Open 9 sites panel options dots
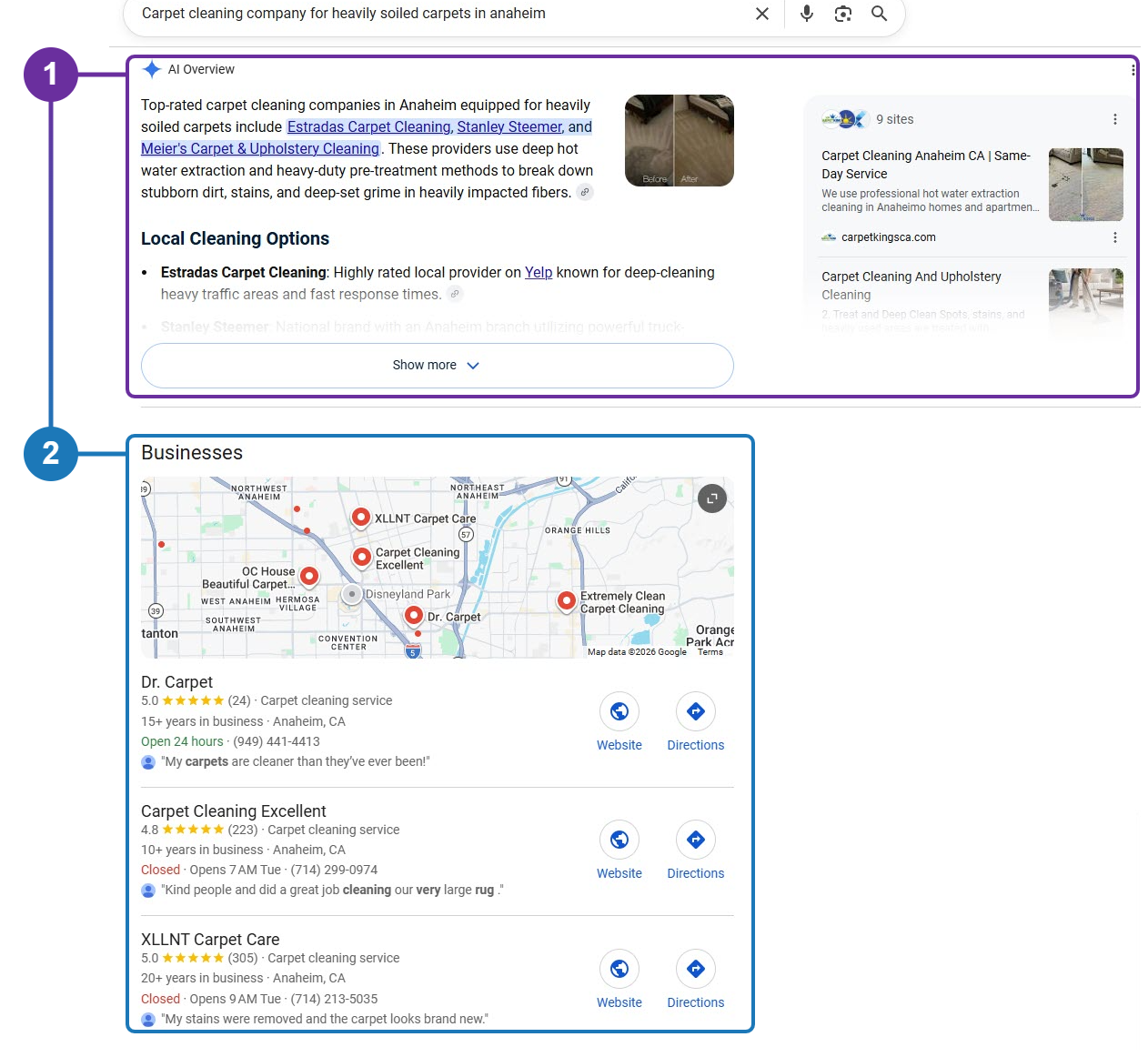The width and height of the screenshot is (1148, 1057). tap(1115, 119)
